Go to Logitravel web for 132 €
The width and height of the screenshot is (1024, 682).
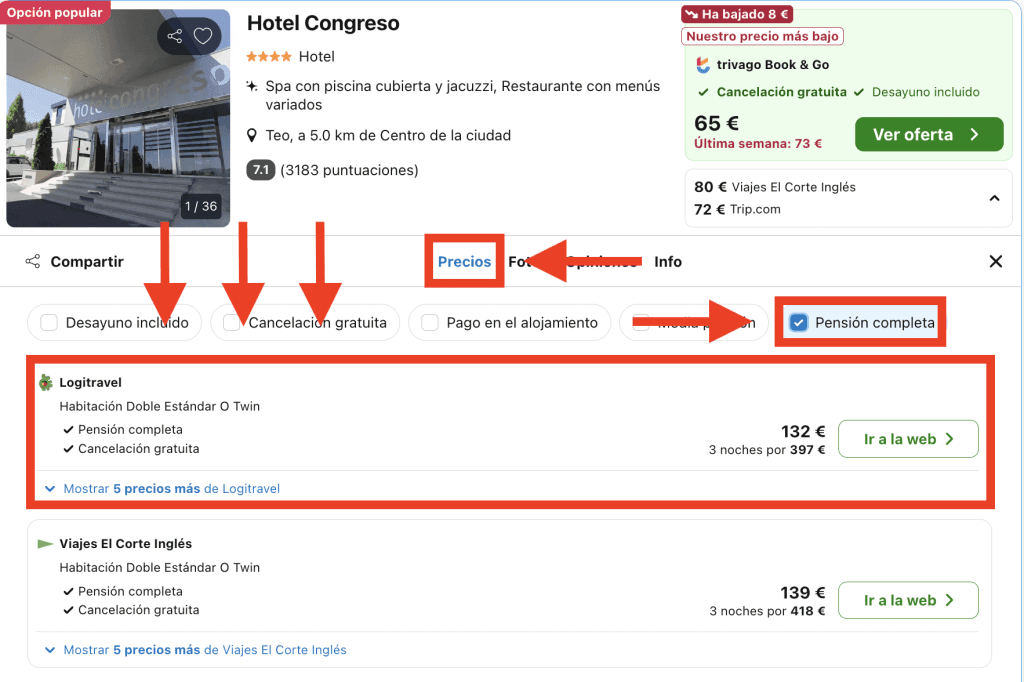[x=908, y=439]
